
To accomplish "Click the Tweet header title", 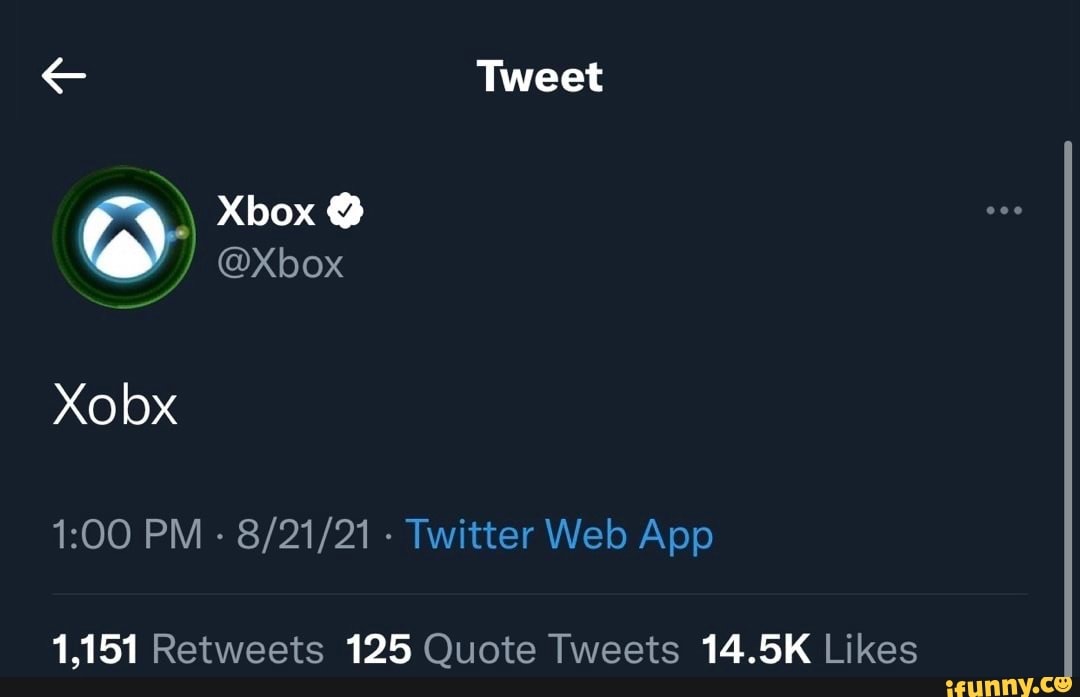I will point(540,75).
